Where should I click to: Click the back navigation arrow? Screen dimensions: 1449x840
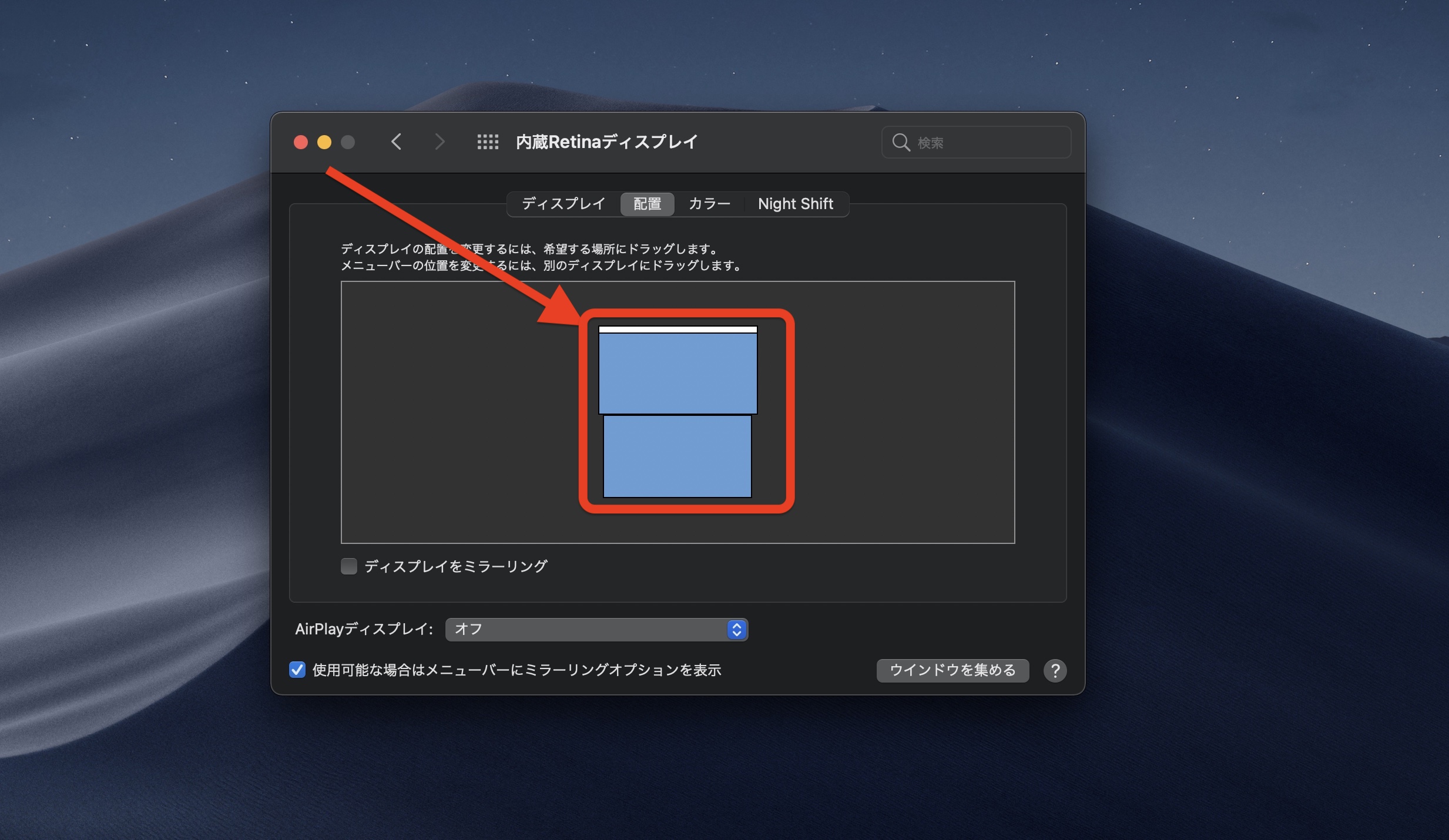tap(397, 142)
